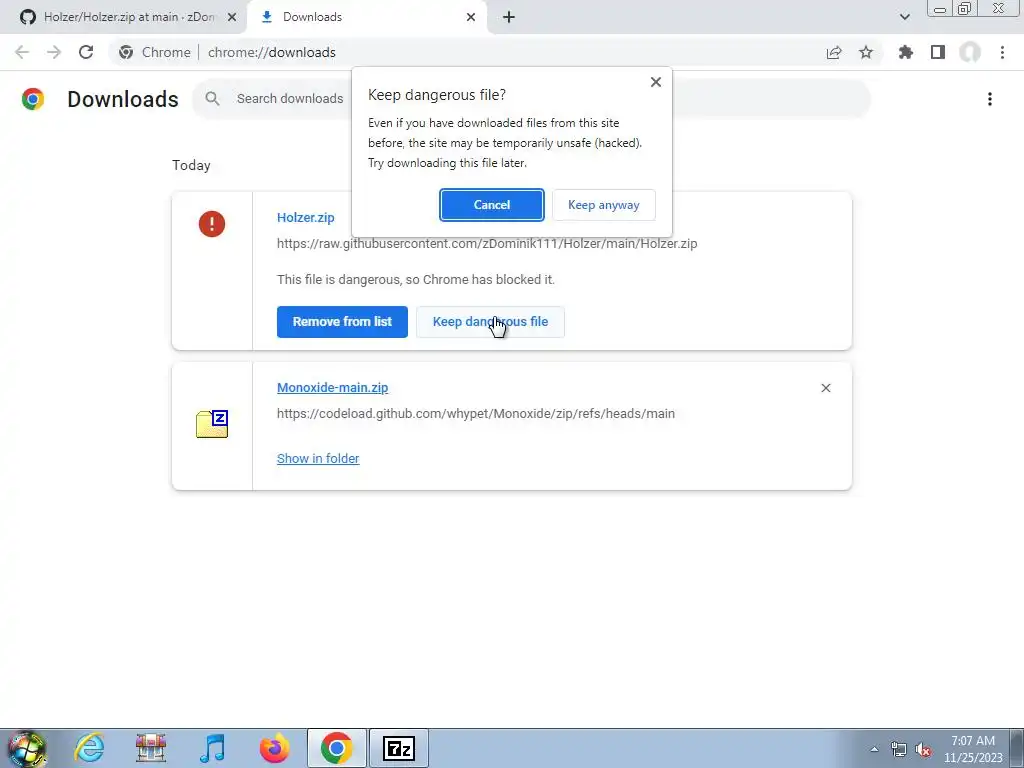Go forward with the forward arrow
Image resolution: width=1024 pixels, height=768 pixels.
pos(54,52)
